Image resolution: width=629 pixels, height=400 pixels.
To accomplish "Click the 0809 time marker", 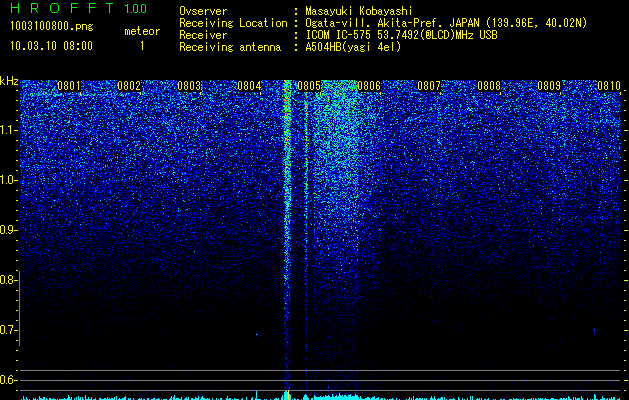I will [549, 86].
